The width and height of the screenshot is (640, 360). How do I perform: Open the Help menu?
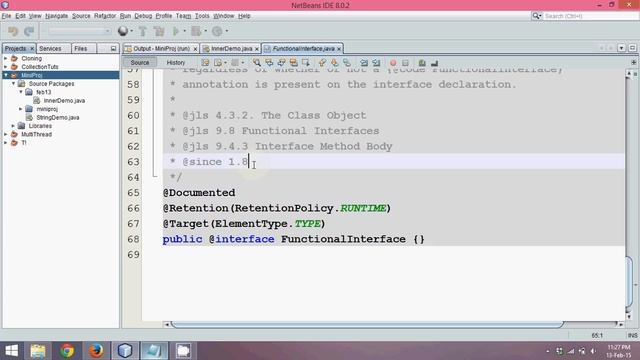point(244,16)
